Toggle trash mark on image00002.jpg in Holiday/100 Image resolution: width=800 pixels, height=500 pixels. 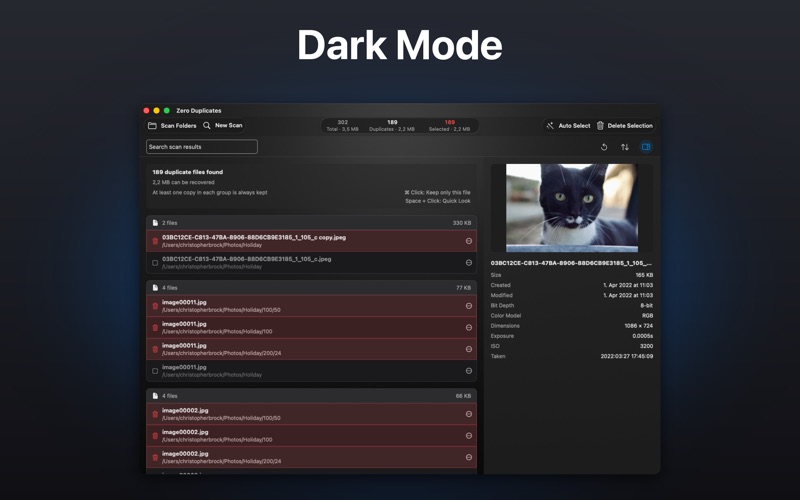[155, 436]
